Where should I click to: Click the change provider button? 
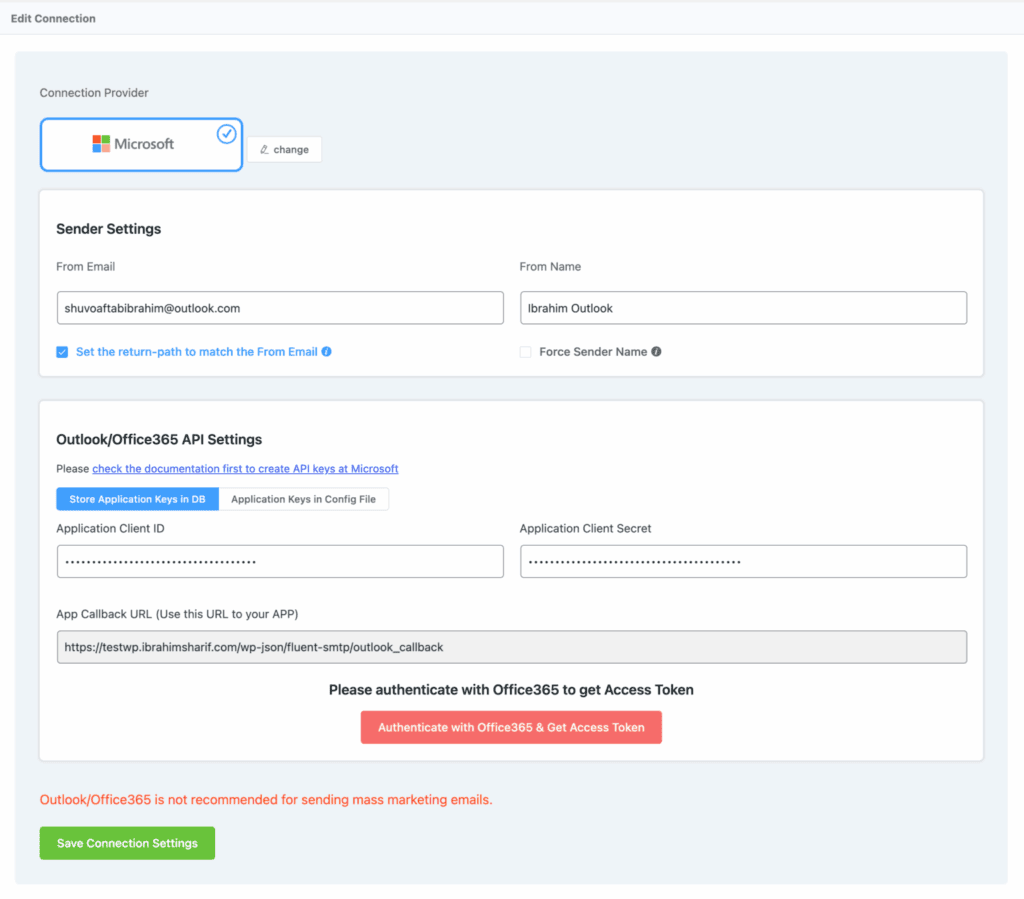pos(285,149)
